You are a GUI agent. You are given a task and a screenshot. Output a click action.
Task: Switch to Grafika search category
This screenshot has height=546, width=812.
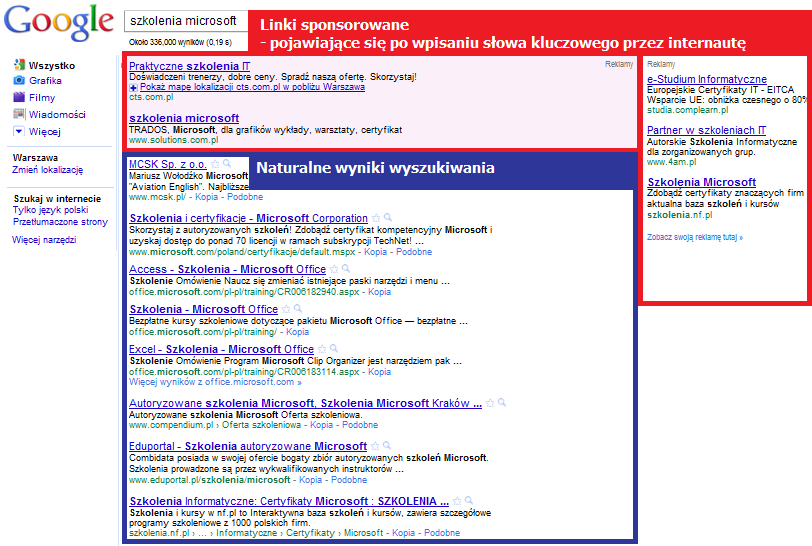pyautogui.click(x=45, y=80)
